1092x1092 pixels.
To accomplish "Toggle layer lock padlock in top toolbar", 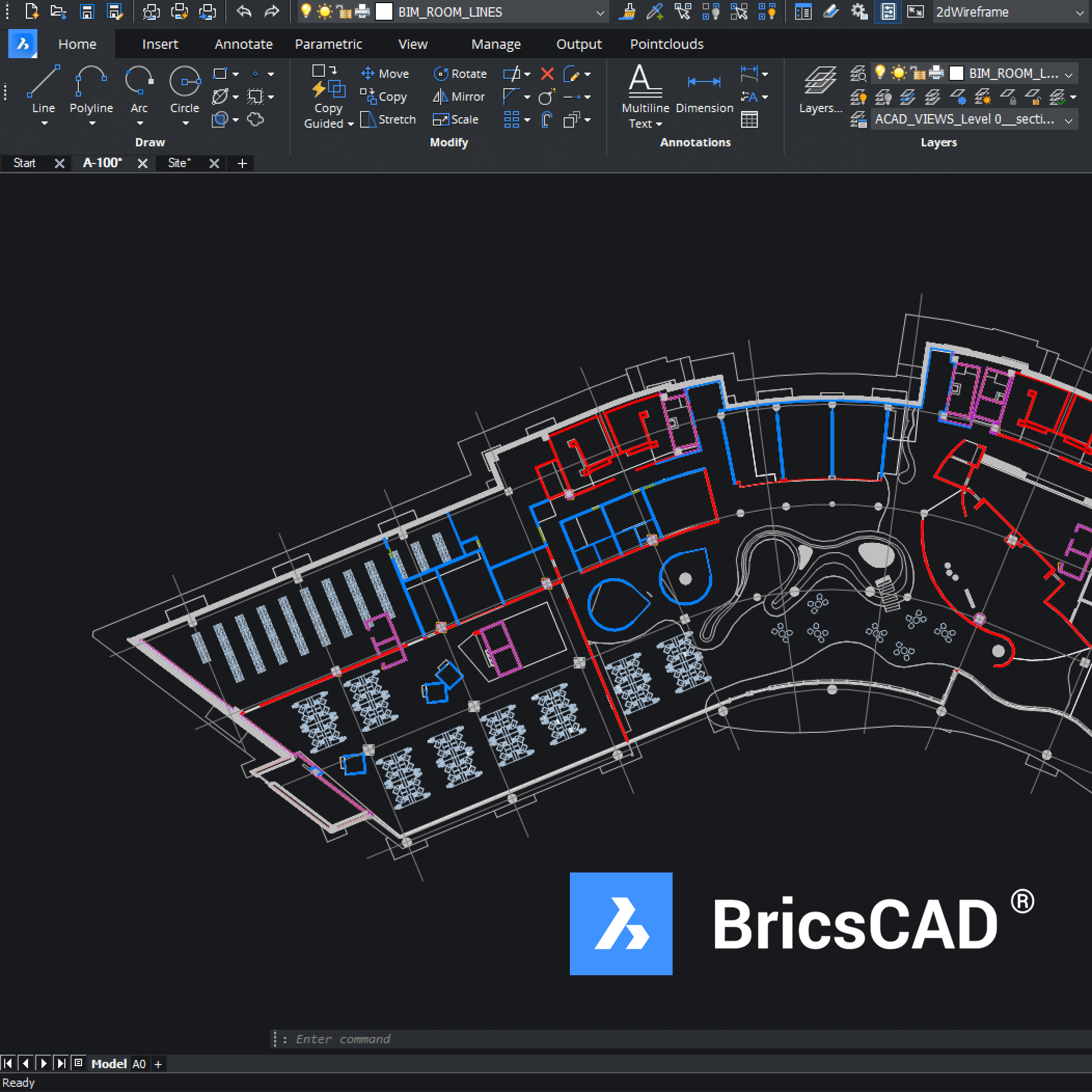I will (x=344, y=11).
